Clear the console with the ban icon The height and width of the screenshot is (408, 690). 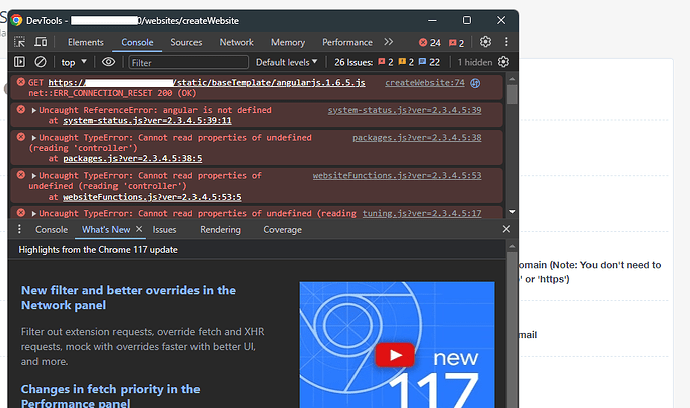click(x=40, y=62)
